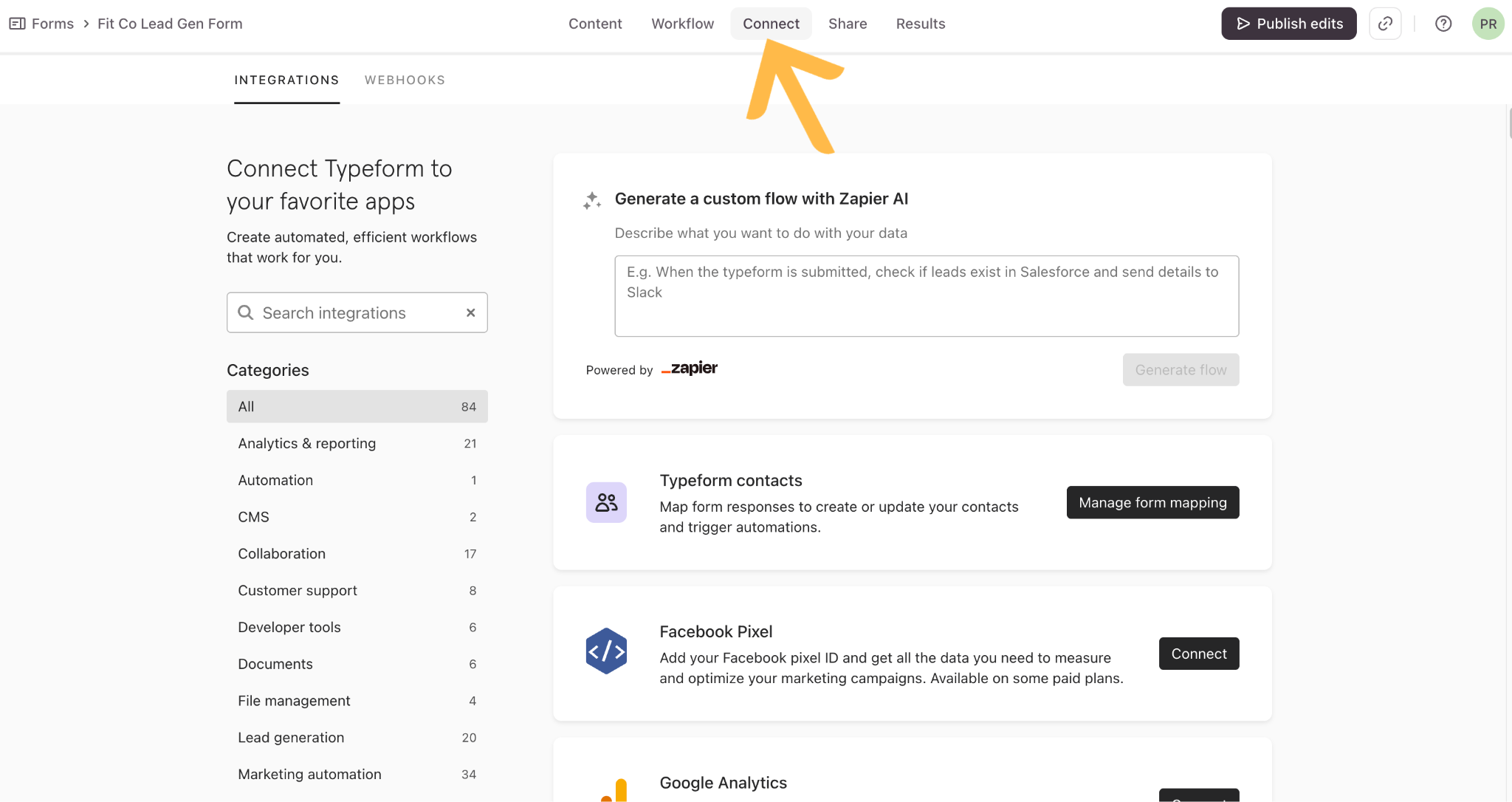Select the Connect tab

point(771,24)
